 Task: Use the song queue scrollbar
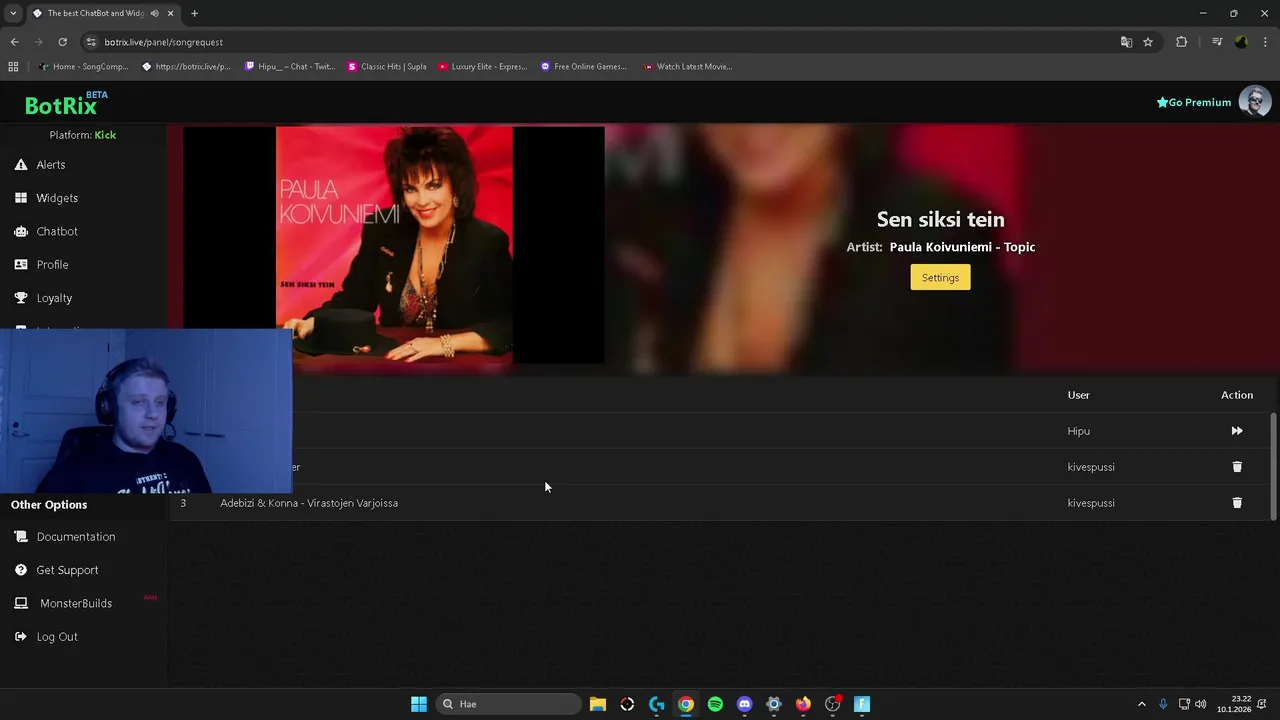pos(1273,466)
